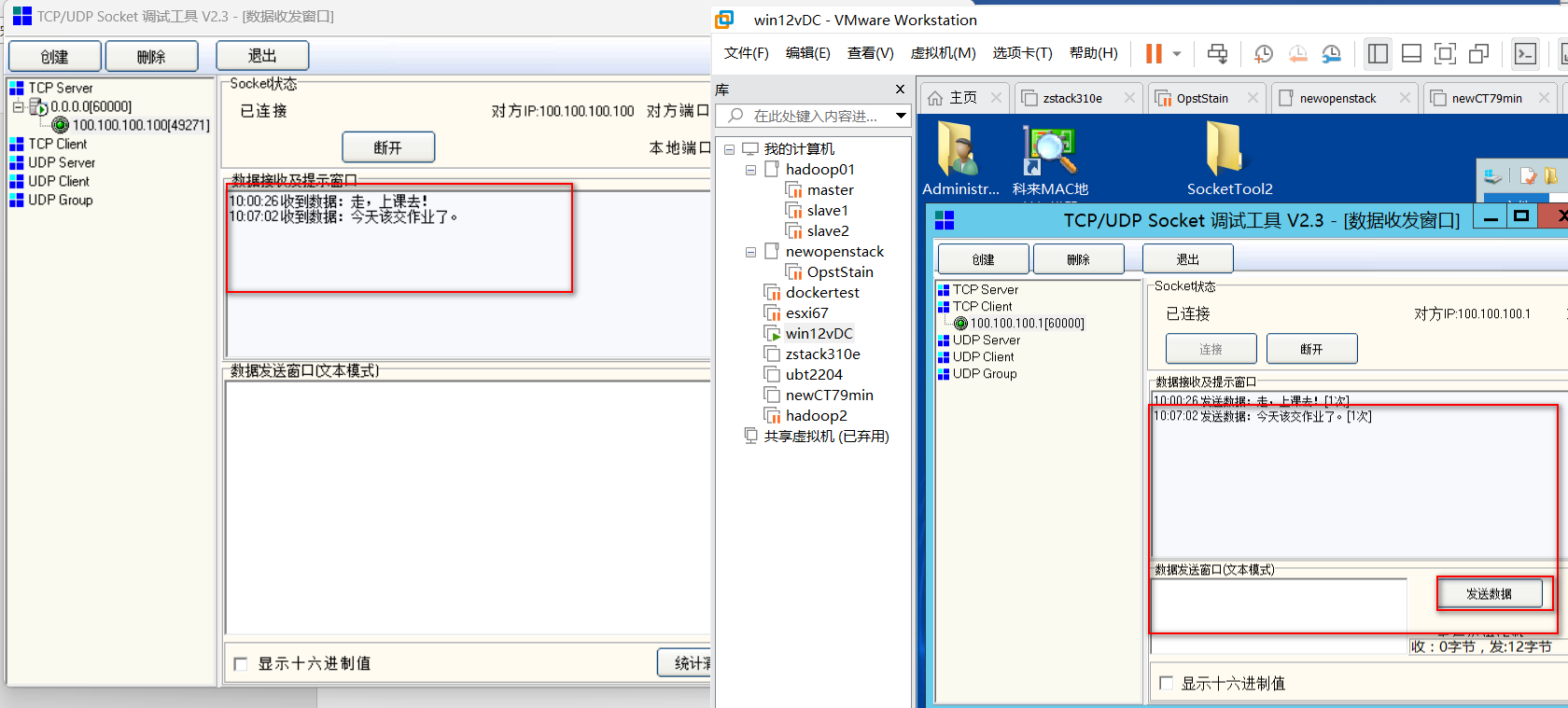Switch to Unity mode via toolbar icon

pyautogui.click(x=1478, y=53)
